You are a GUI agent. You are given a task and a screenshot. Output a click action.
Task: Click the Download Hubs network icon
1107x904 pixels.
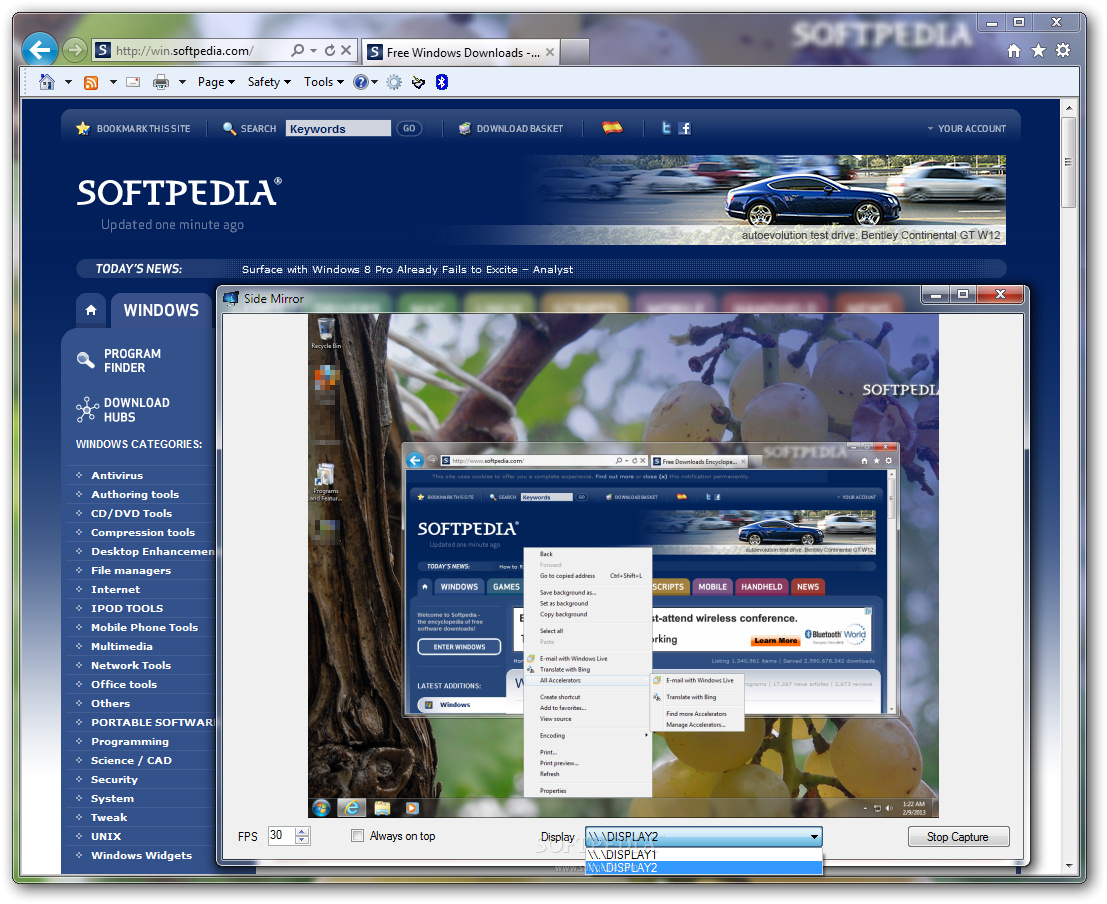(x=87, y=410)
